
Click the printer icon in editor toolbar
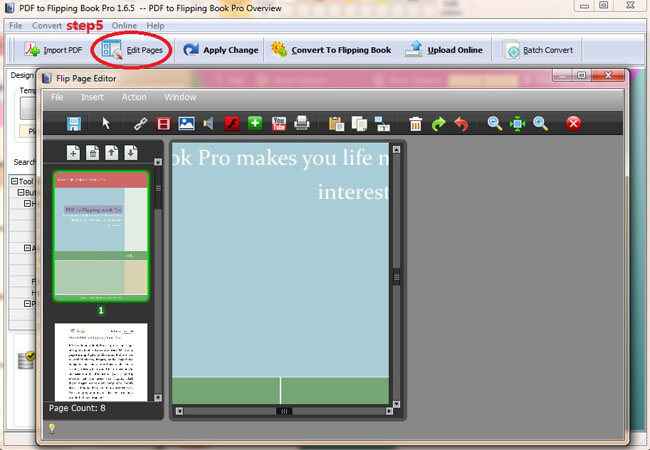302,123
